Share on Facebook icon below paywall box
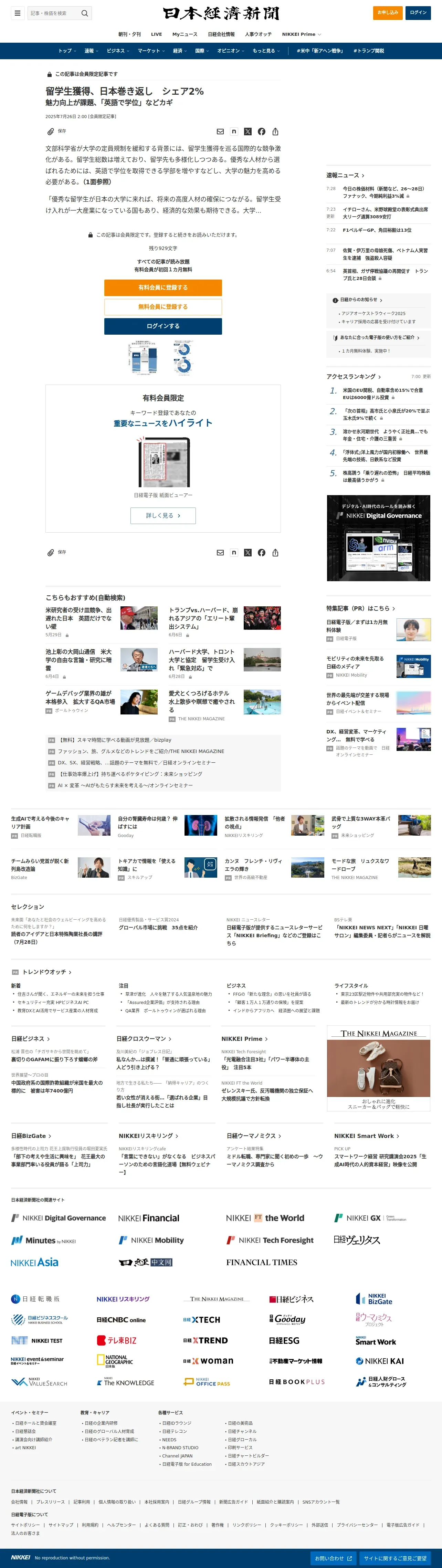Viewport: 442px width, 1568px height. 261,553
